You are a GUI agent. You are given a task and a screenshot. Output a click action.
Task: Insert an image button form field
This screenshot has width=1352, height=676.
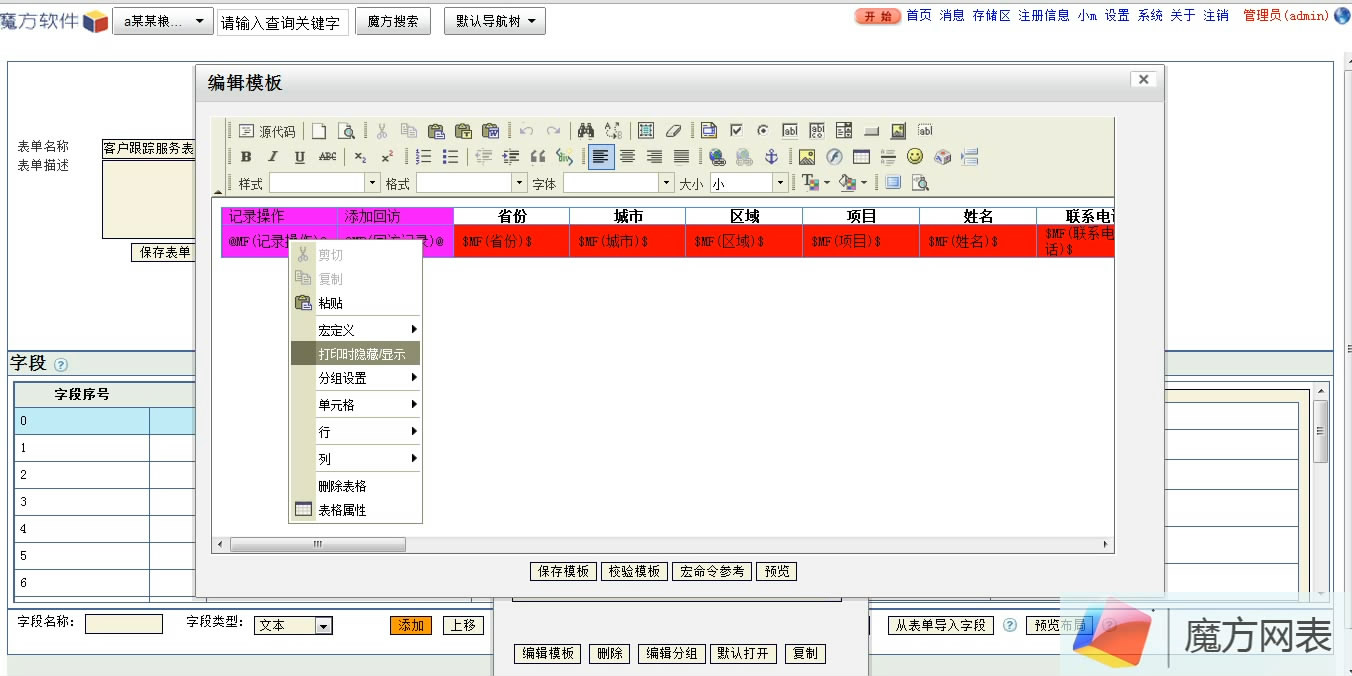click(898, 131)
